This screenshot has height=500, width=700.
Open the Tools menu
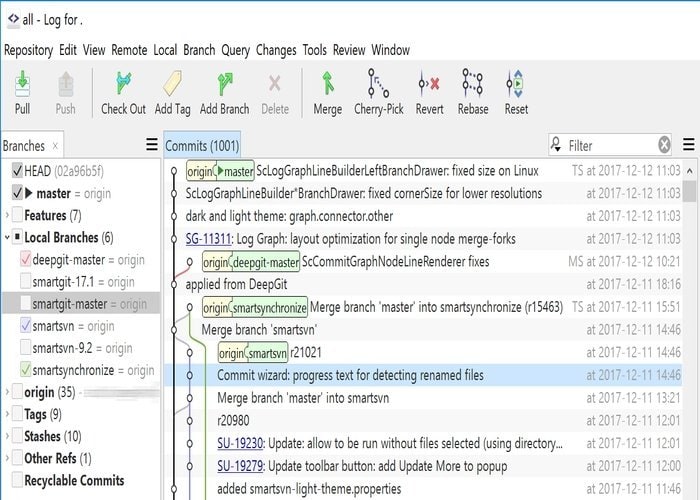tap(315, 50)
